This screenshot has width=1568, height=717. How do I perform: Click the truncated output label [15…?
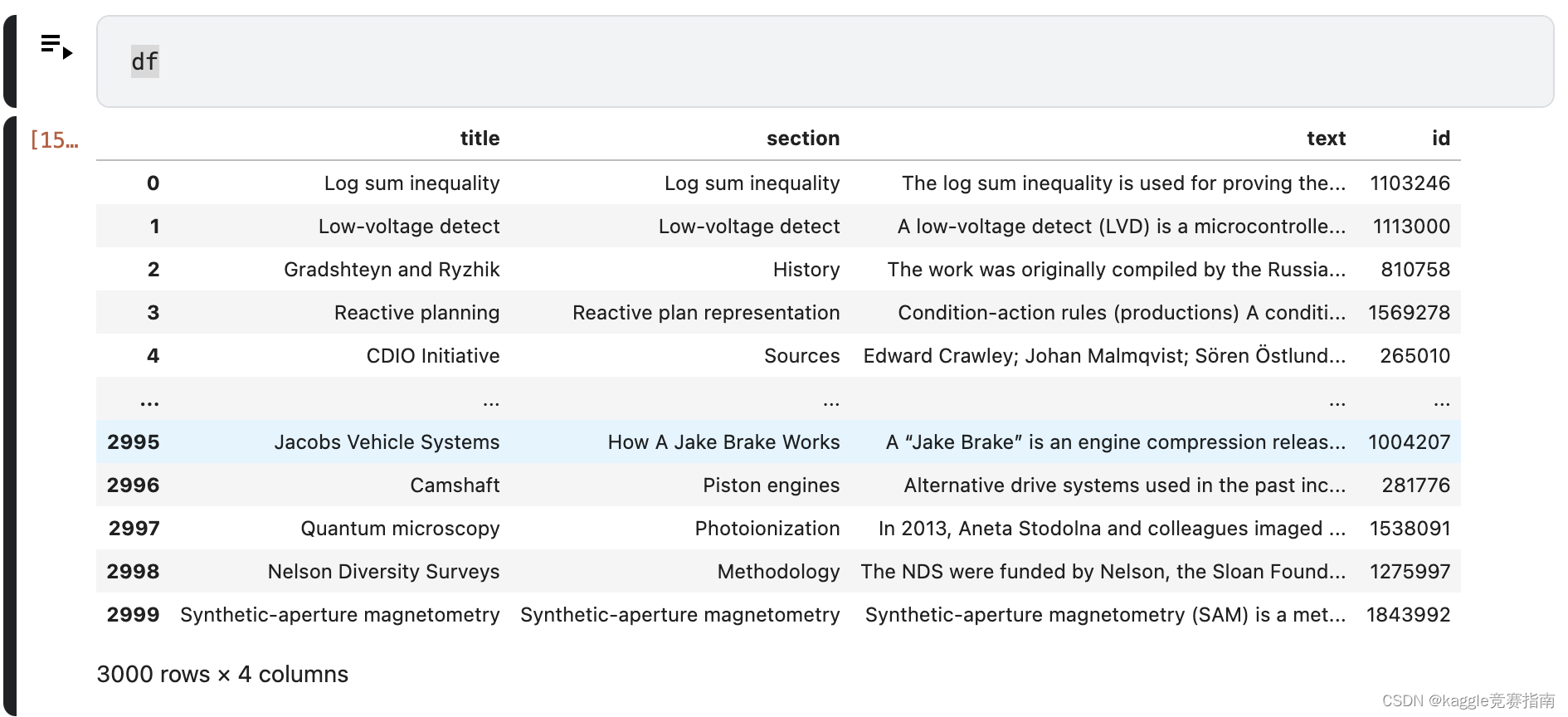pos(54,139)
